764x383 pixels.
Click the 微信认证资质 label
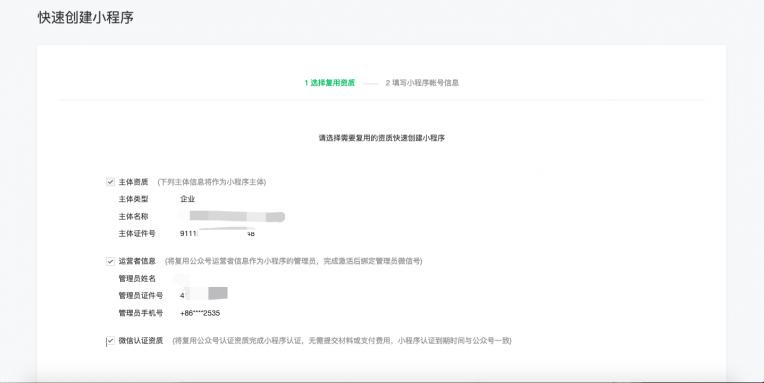click(x=140, y=341)
